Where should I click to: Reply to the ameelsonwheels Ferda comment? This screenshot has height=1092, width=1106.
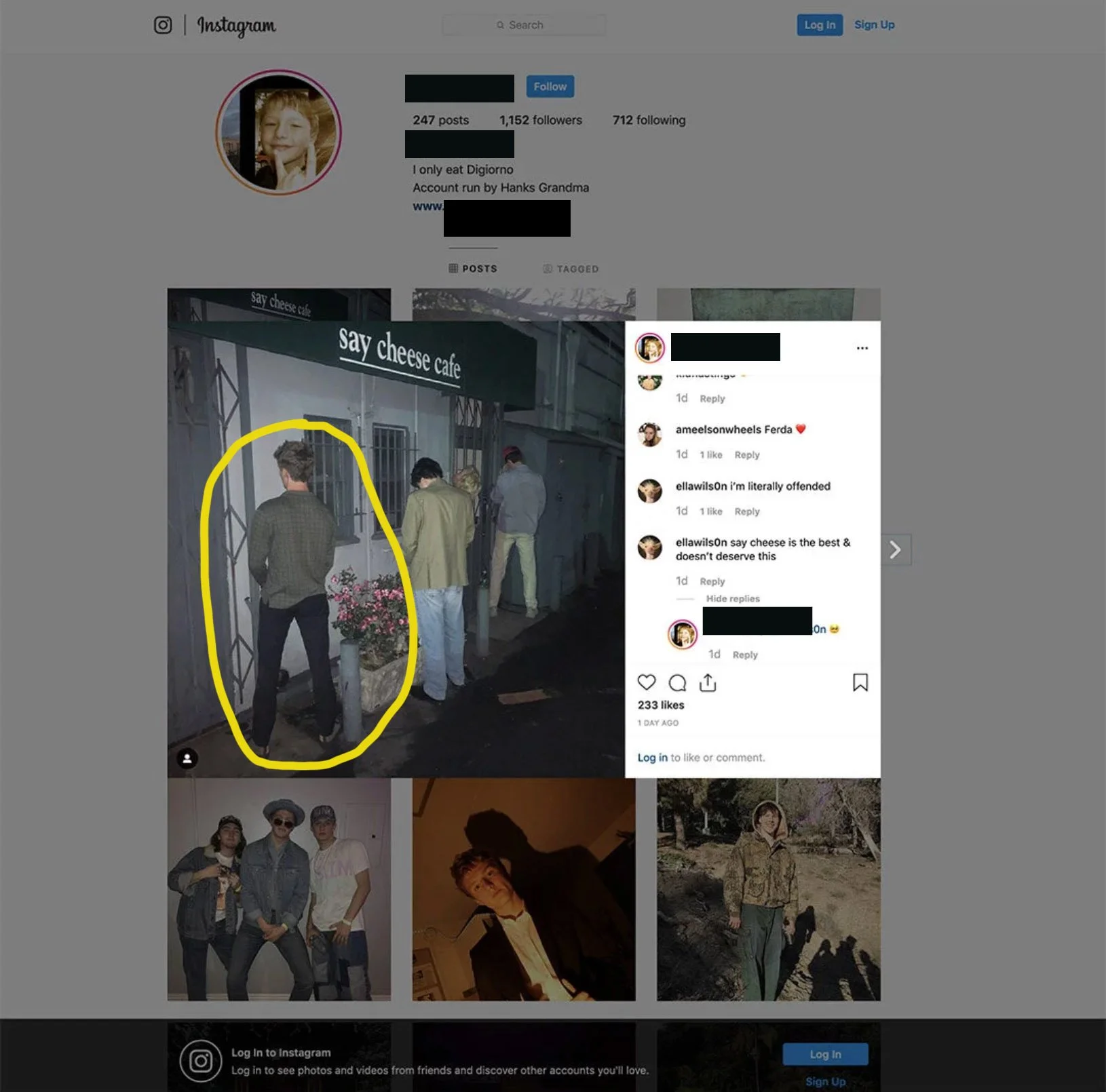(x=747, y=455)
